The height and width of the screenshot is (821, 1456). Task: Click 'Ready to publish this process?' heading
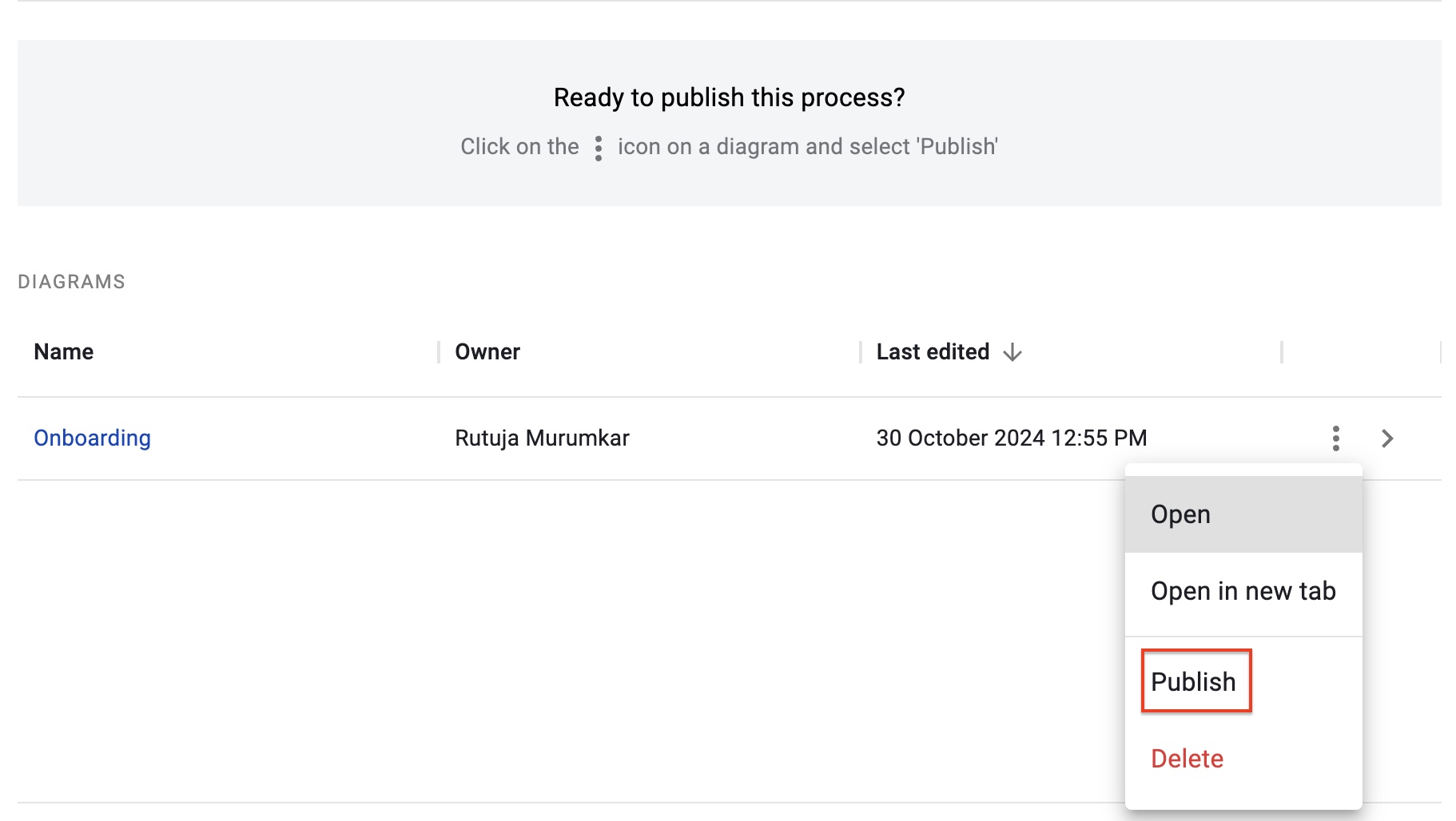click(x=729, y=97)
